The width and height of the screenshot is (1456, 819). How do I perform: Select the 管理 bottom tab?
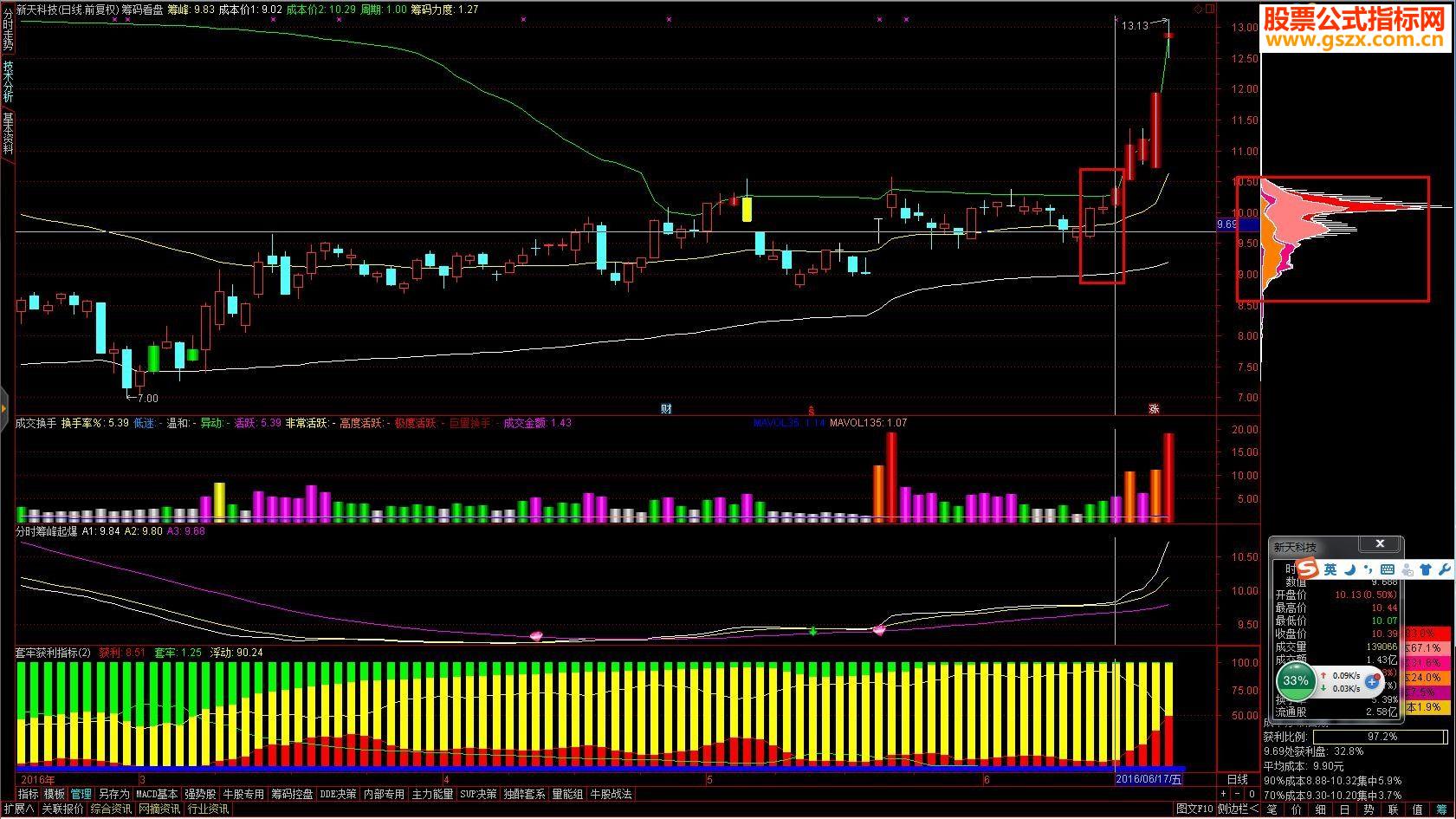point(81,794)
